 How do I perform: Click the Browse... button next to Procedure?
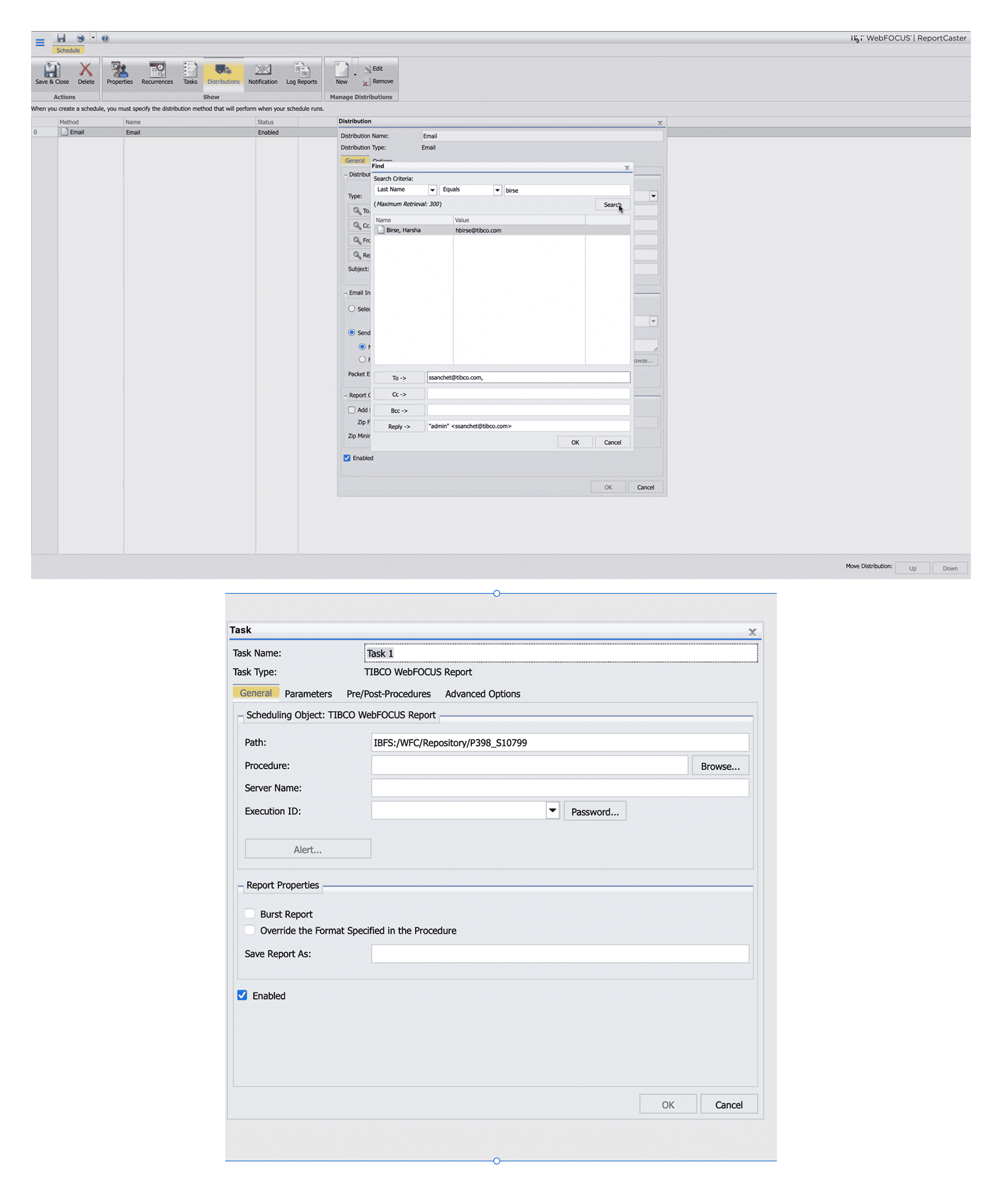[x=719, y=766]
